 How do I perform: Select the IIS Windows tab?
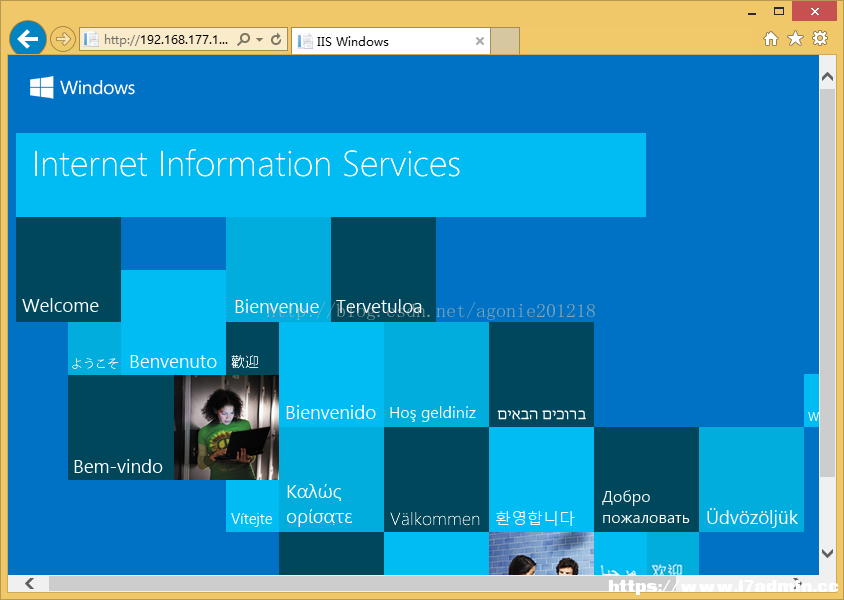tap(391, 41)
